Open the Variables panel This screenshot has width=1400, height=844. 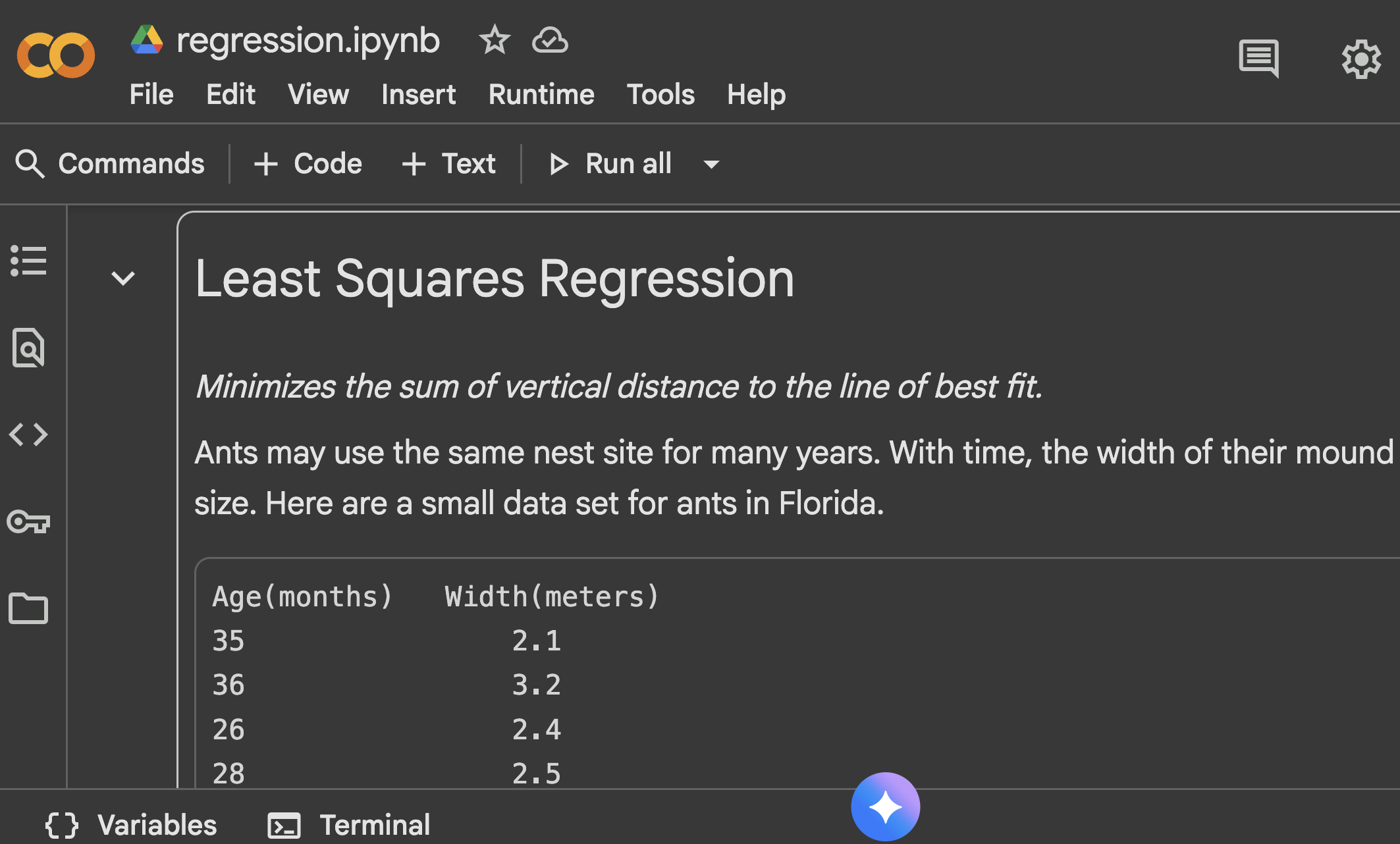pyautogui.click(x=131, y=825)
